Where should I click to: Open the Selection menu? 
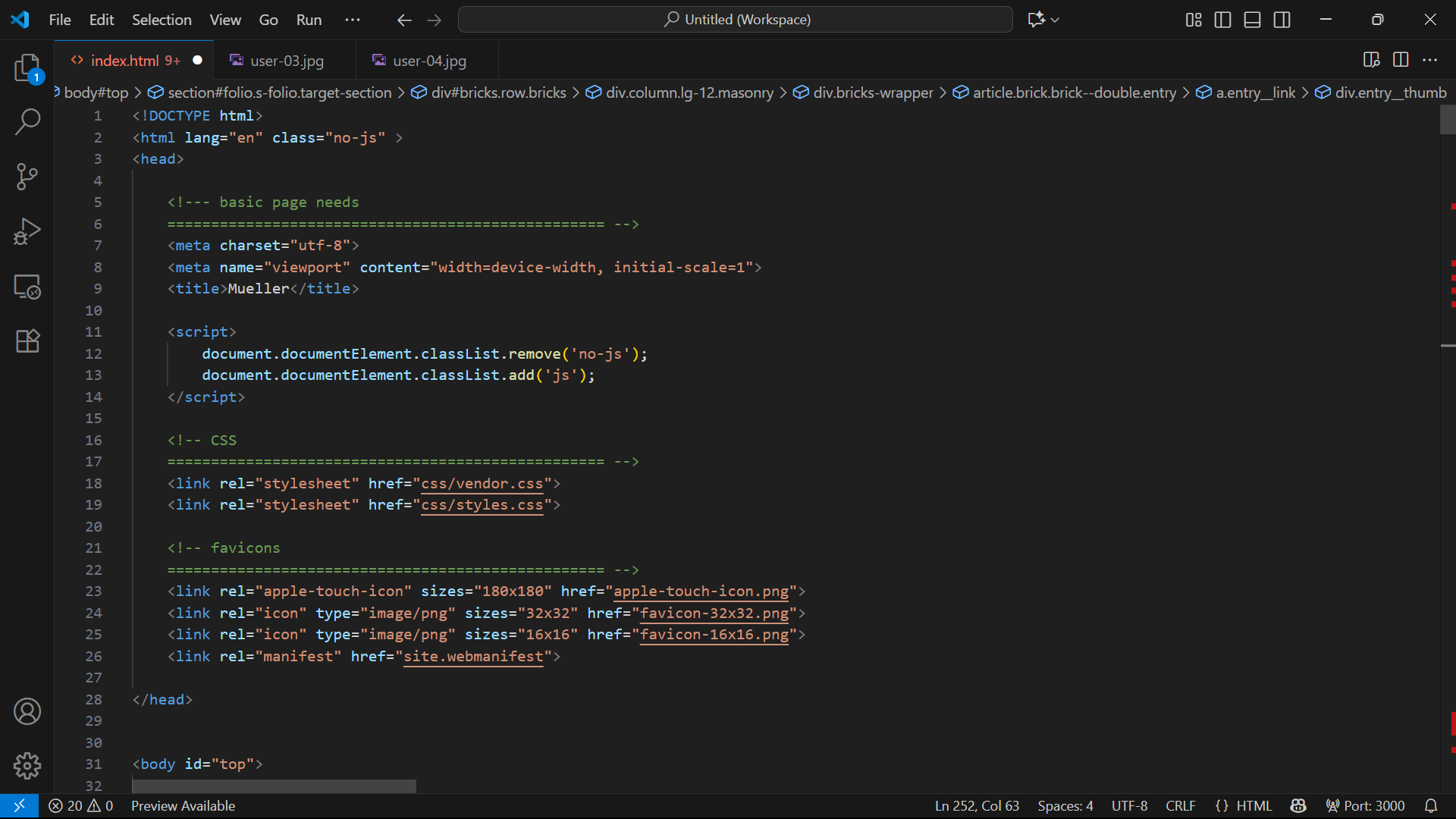162,20
